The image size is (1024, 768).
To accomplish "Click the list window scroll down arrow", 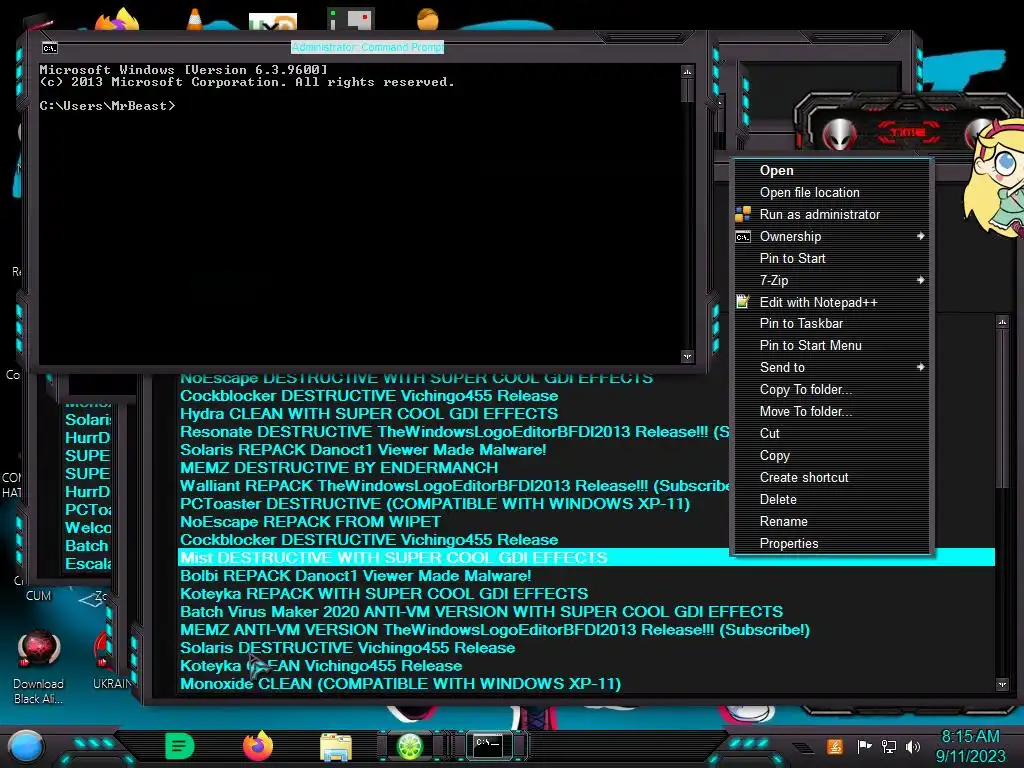I will coord(1002,684).
